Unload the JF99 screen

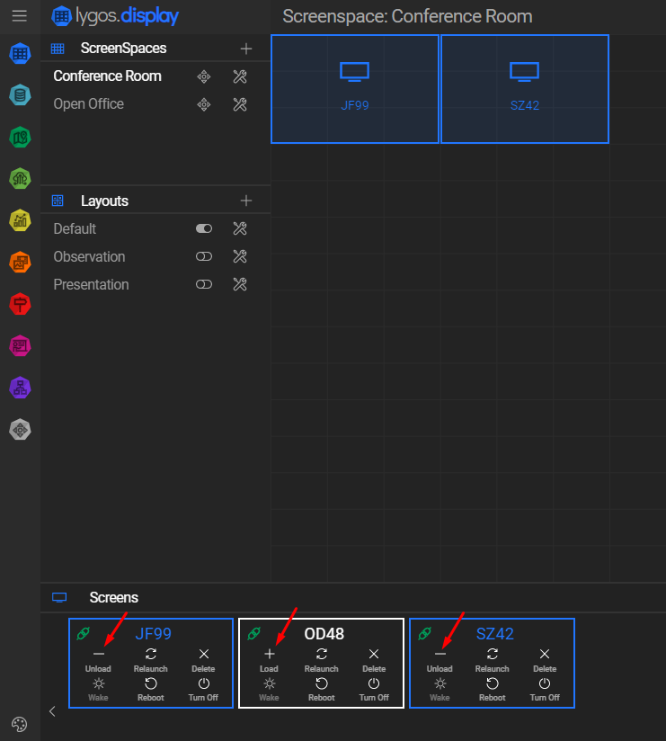pos(98,660)
